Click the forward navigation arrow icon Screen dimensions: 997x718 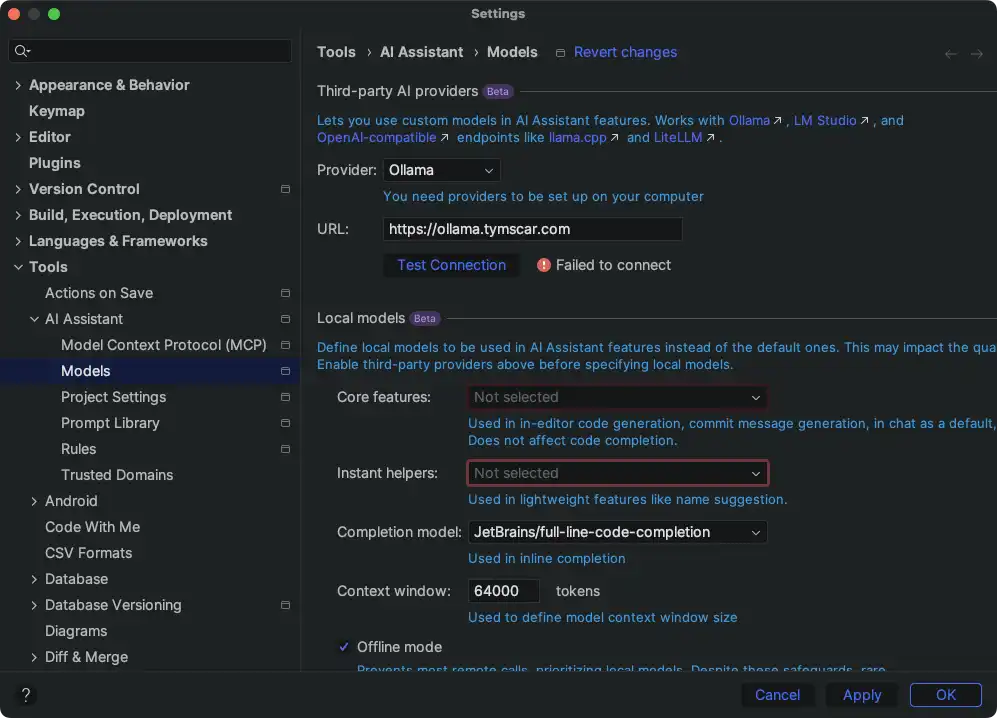pyautogui.click(x=977, y=54)
